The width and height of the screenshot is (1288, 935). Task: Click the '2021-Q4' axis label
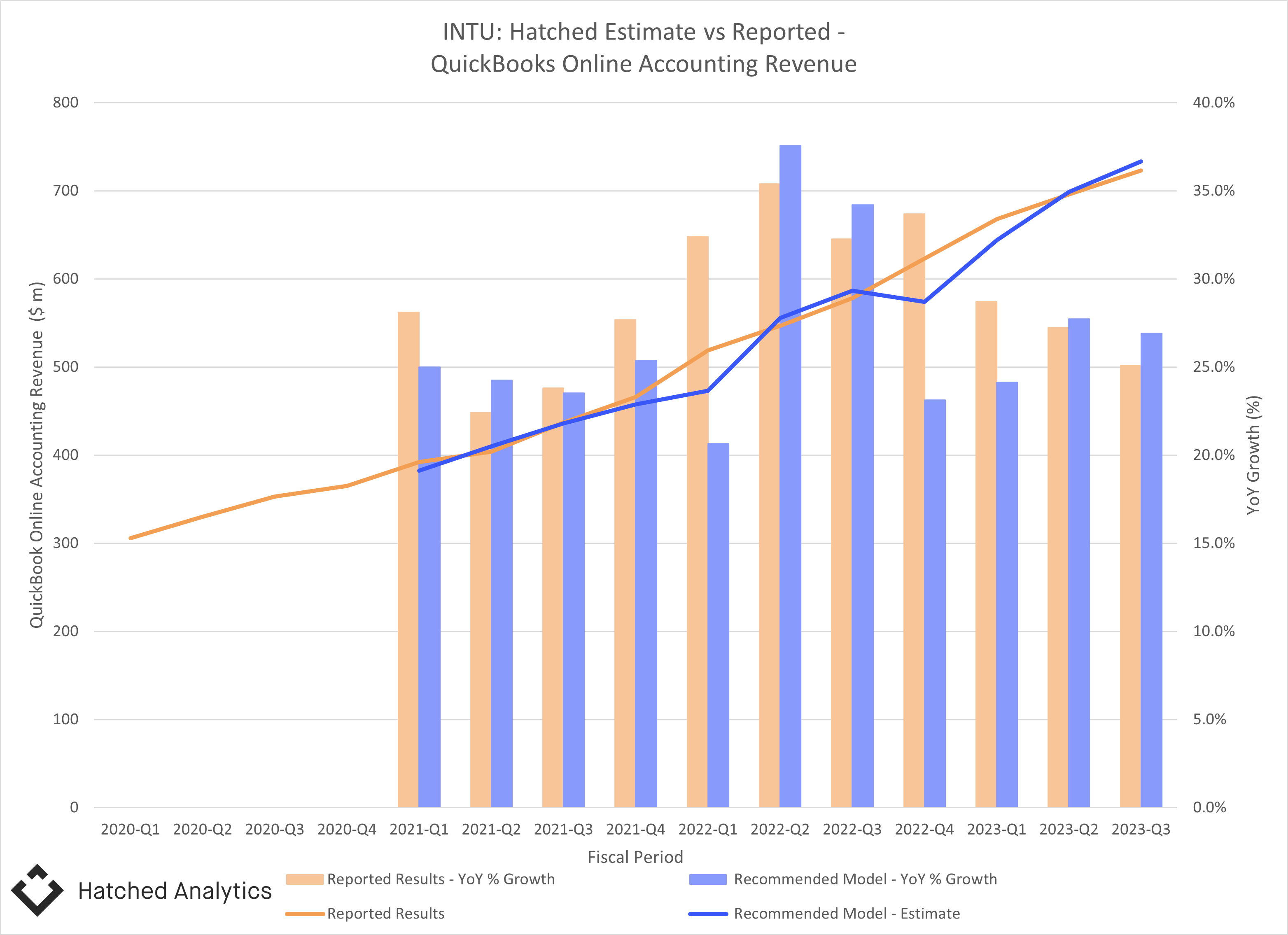635,830
